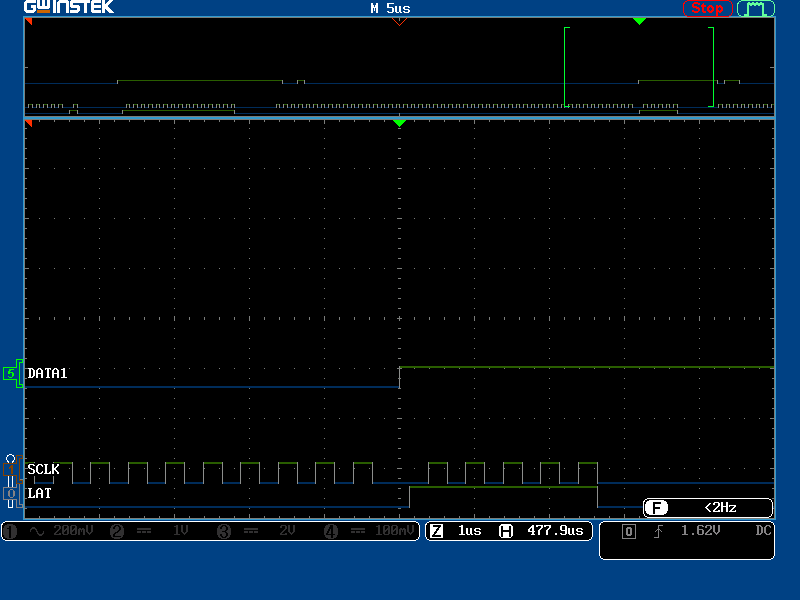Viewport: 800px width, 600px height.
Task: Click the H horizontal position icon
Action: pos(506,532)
